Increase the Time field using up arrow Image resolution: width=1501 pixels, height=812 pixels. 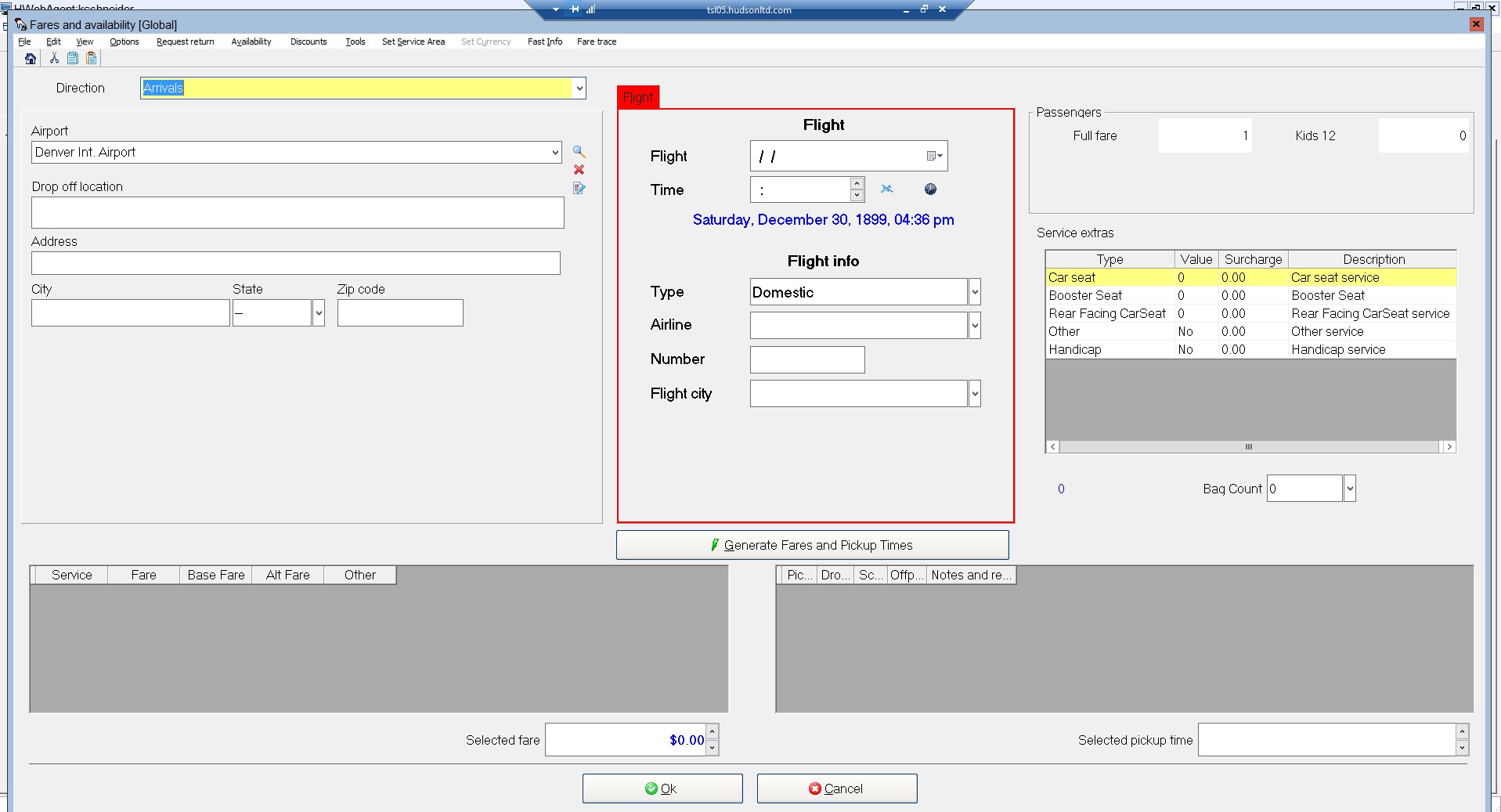[857, 184]
